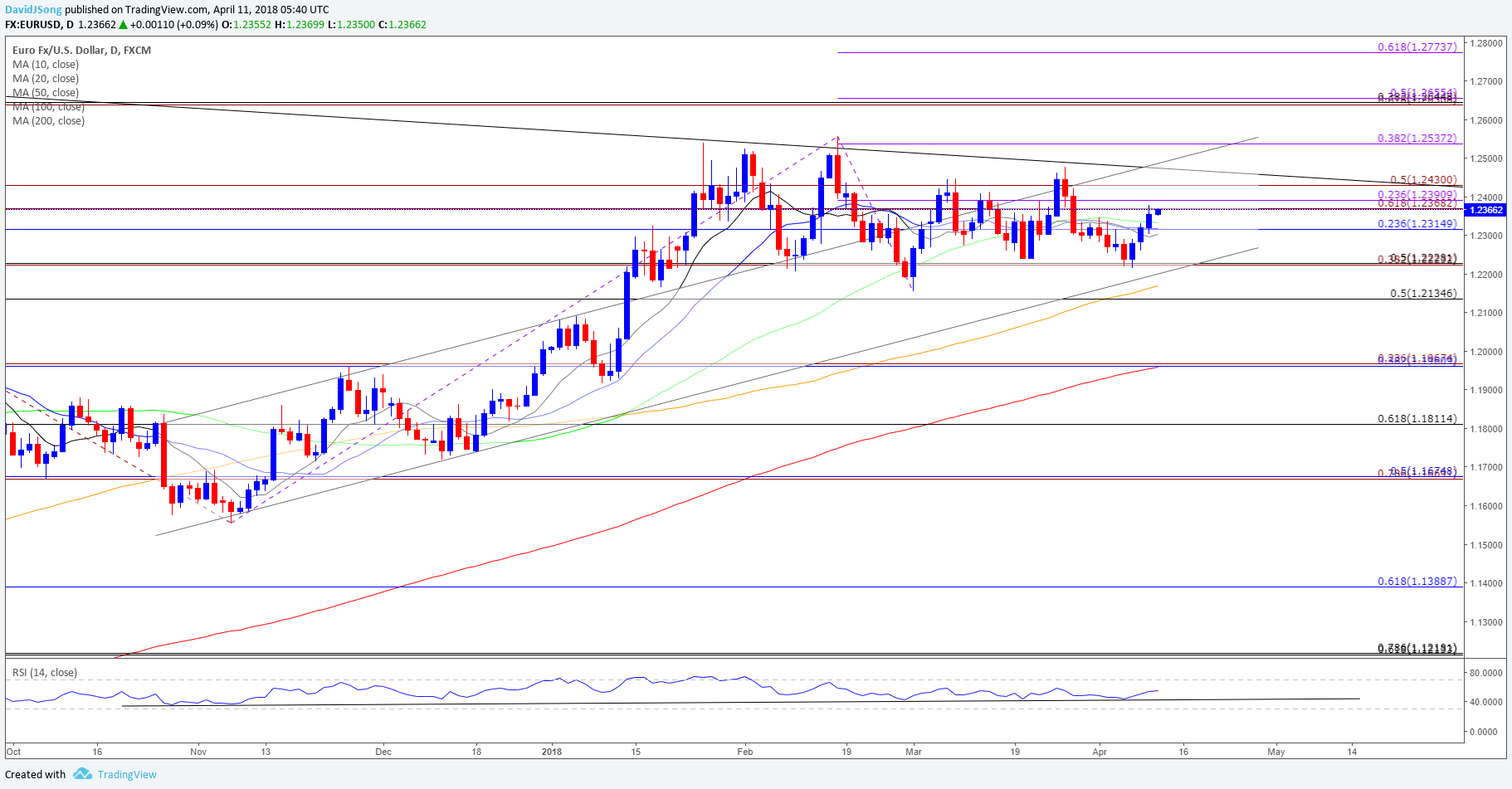The height and width of the screenshot is (789, 1512).
Task: Click the 40.0000 RSI axis label
Action: tap(1485, 702)
